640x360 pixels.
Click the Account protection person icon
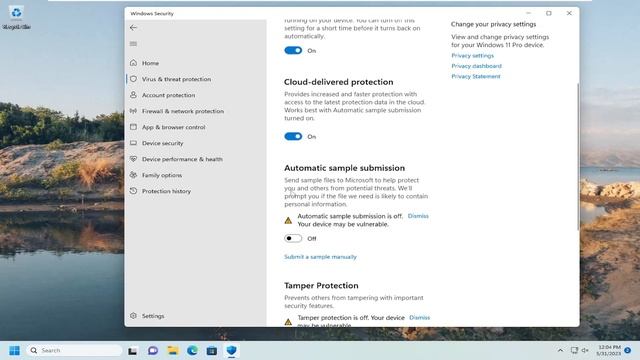coord(133,95)
